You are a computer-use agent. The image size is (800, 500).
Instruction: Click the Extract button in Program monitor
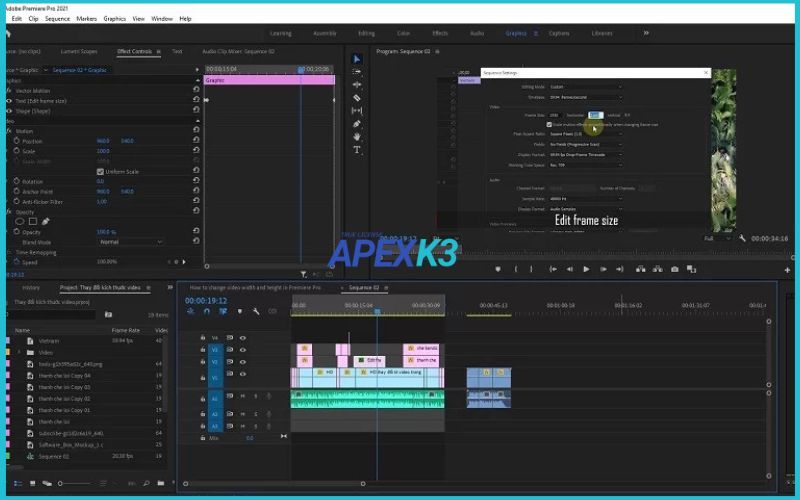pyautogui.click(x=658, y=269)
